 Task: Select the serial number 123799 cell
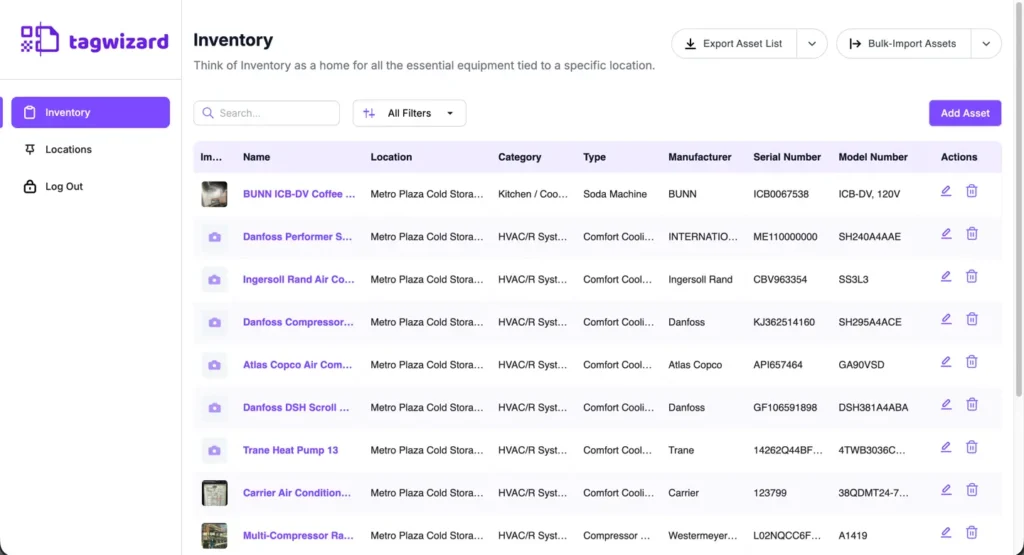(770, 492)
